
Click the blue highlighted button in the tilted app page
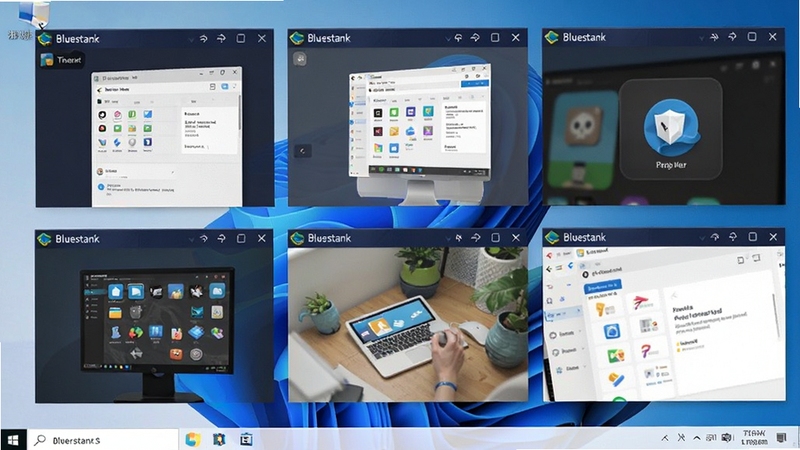pos(603,286)
